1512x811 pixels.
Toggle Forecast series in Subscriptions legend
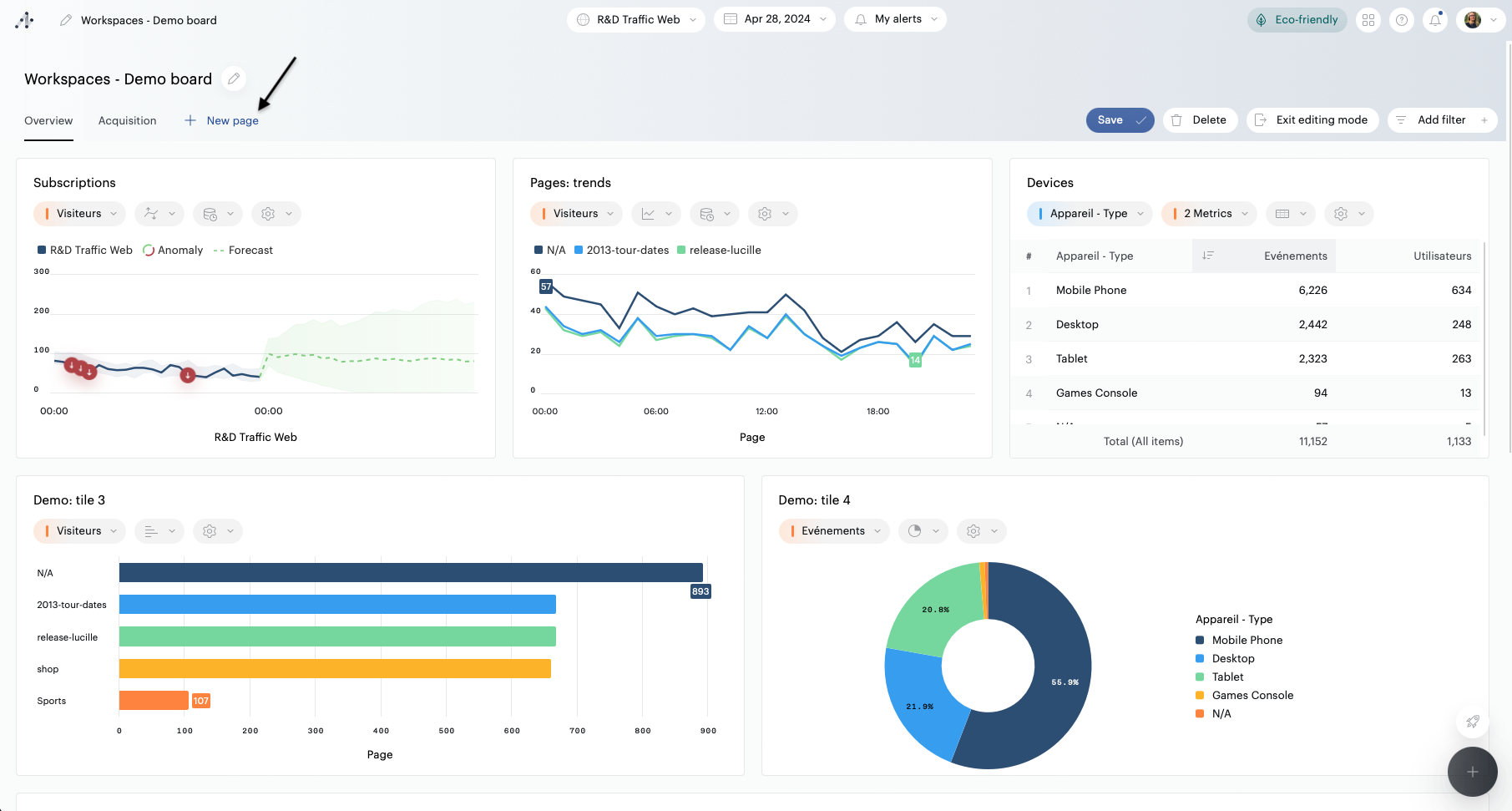[x=243, y=251]
